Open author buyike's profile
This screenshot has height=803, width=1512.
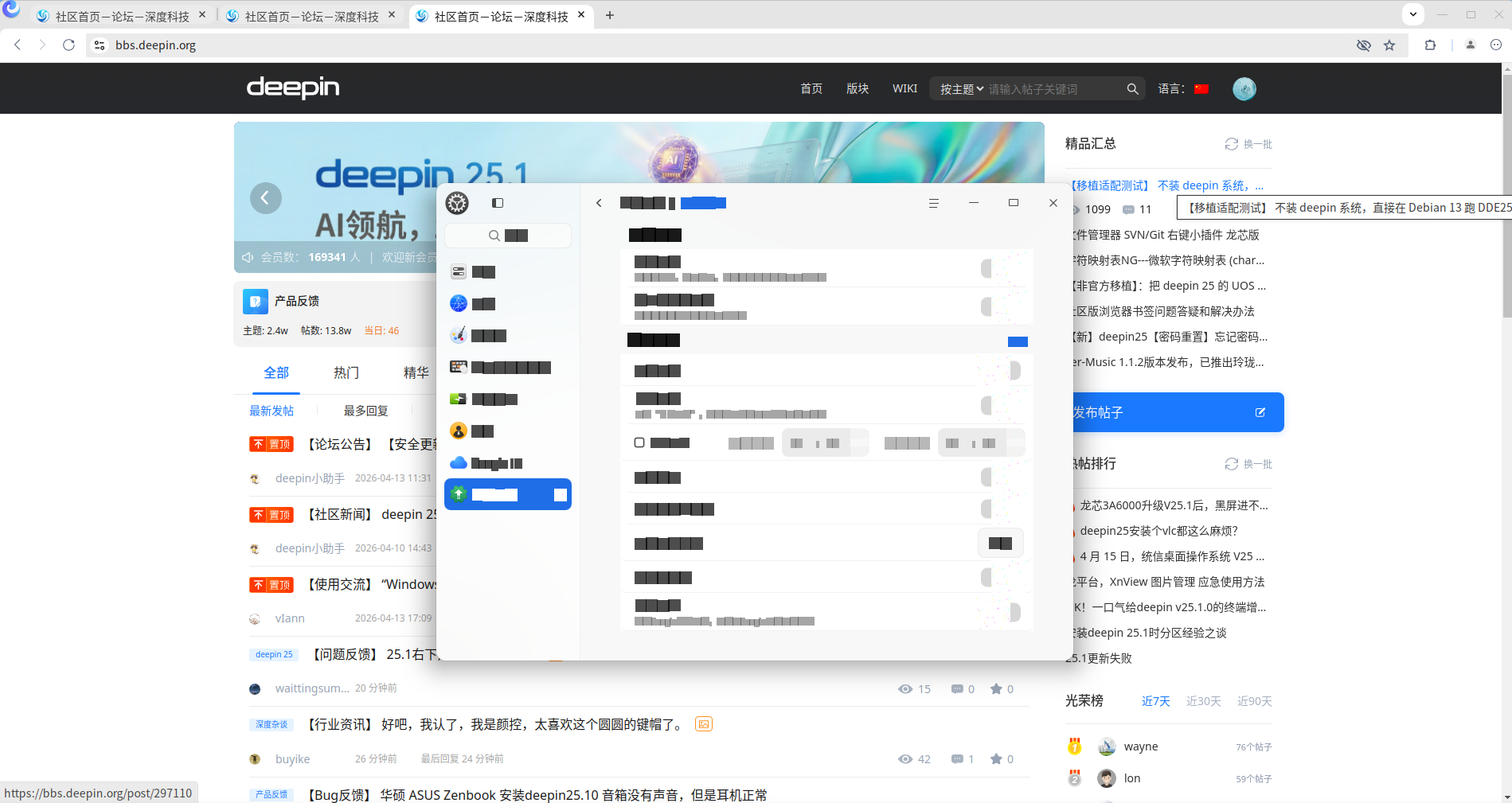[x=292, y=759]
